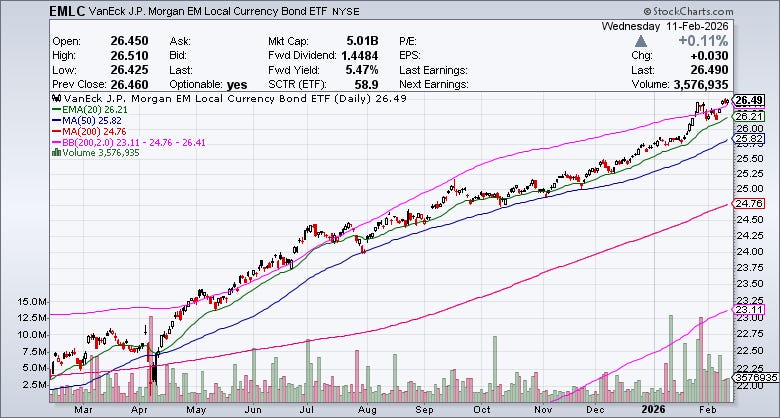This screenshot has height=418, width=780.
Task: Click the 15.0M volume axis label
Action: pyautogui.click(x=33, y=302)
